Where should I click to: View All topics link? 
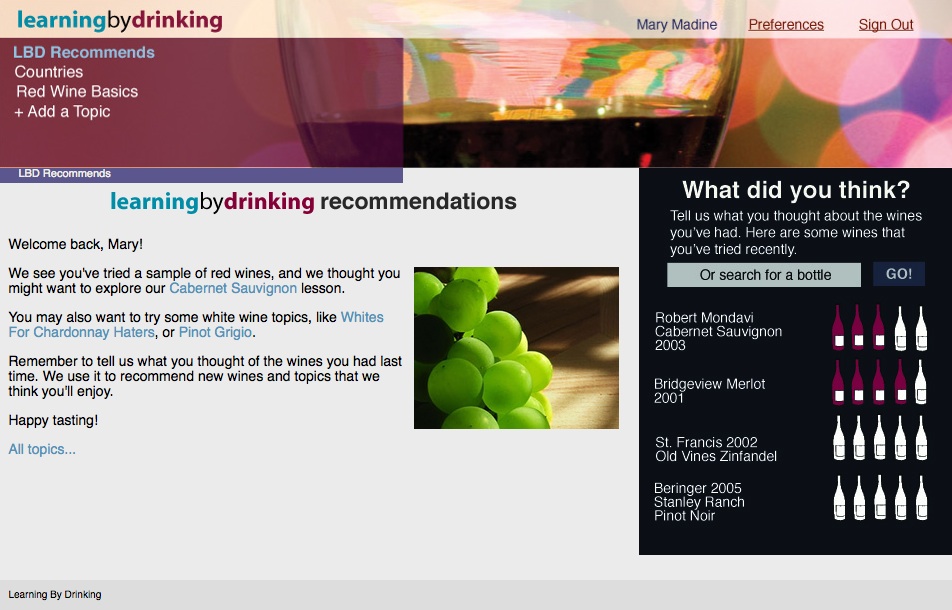(x=42, y=449)
